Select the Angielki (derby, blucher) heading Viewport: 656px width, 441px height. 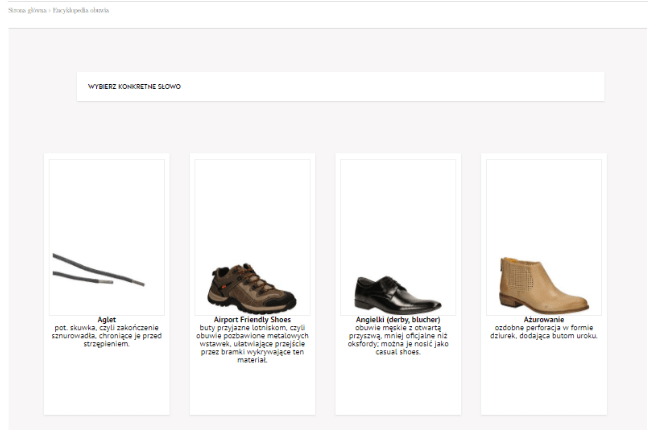pos(398,320)
